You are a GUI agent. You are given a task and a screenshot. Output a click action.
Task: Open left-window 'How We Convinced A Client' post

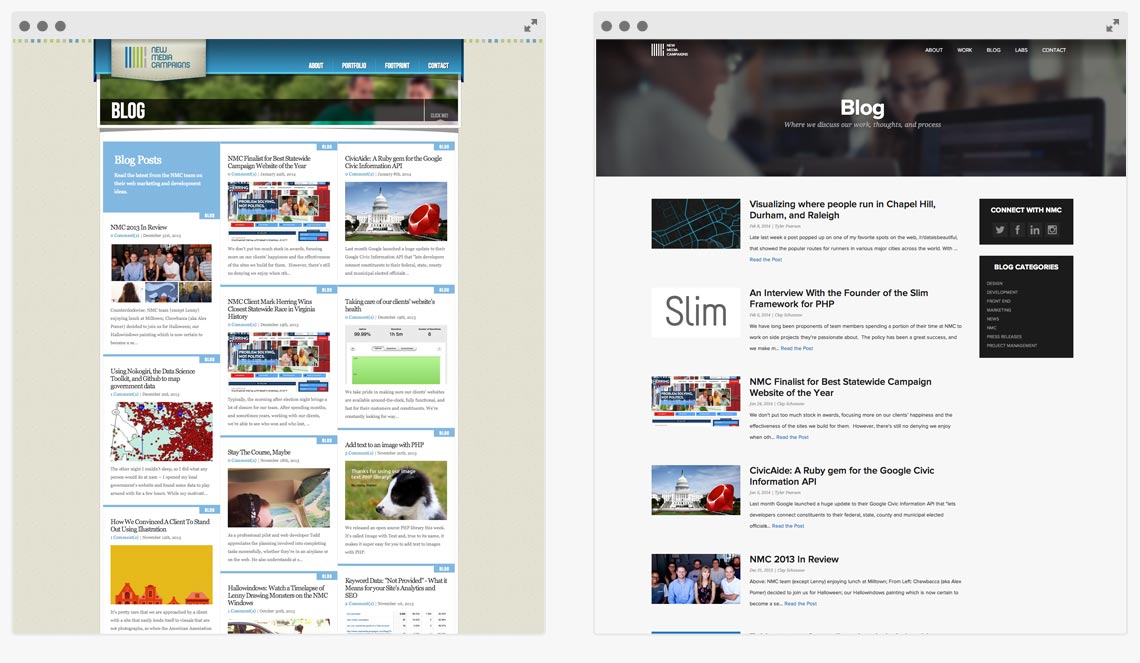[x=159, y=525]
